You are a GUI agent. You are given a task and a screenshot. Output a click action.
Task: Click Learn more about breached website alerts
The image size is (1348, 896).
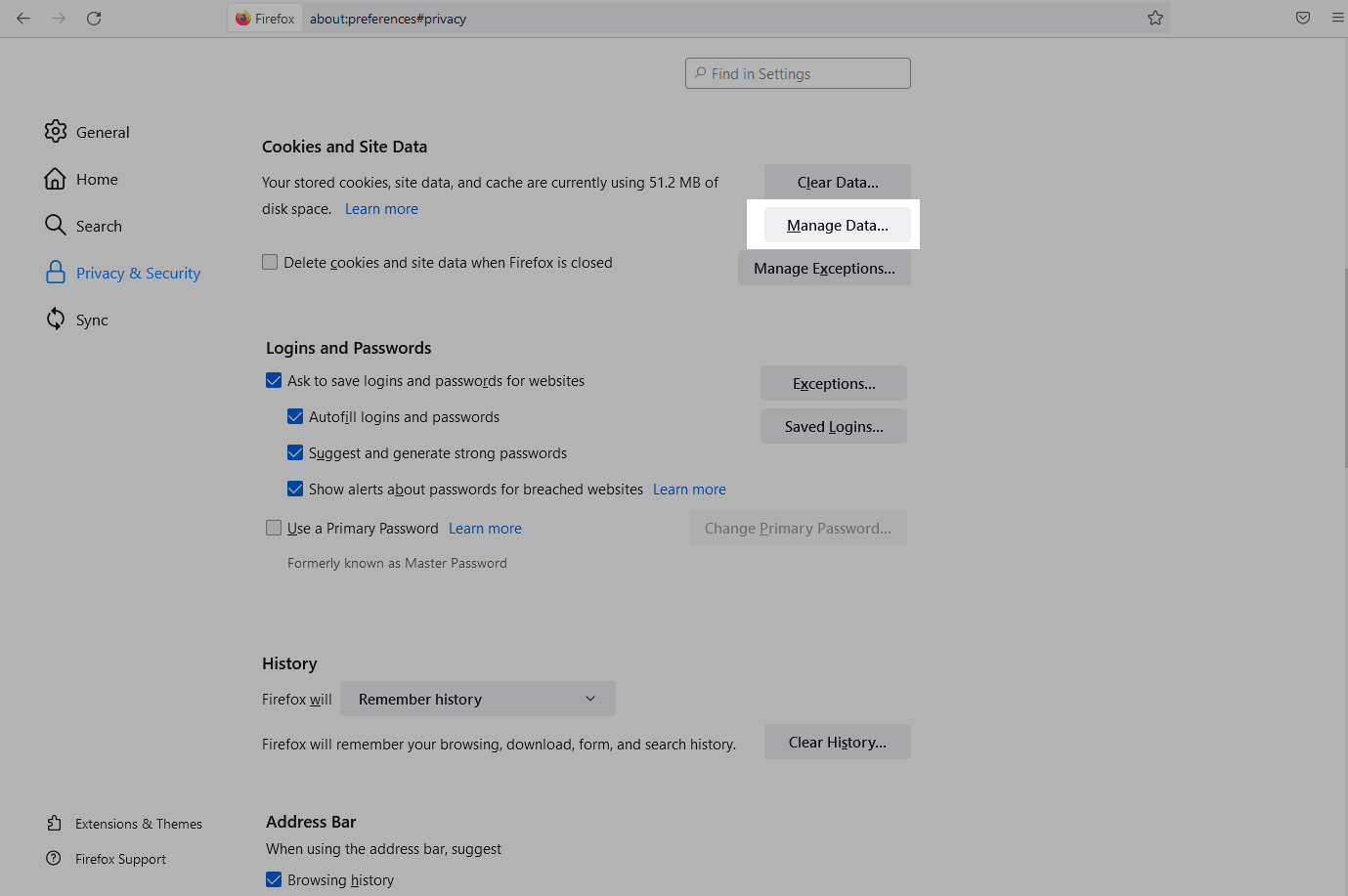click(x=689, y=490)
